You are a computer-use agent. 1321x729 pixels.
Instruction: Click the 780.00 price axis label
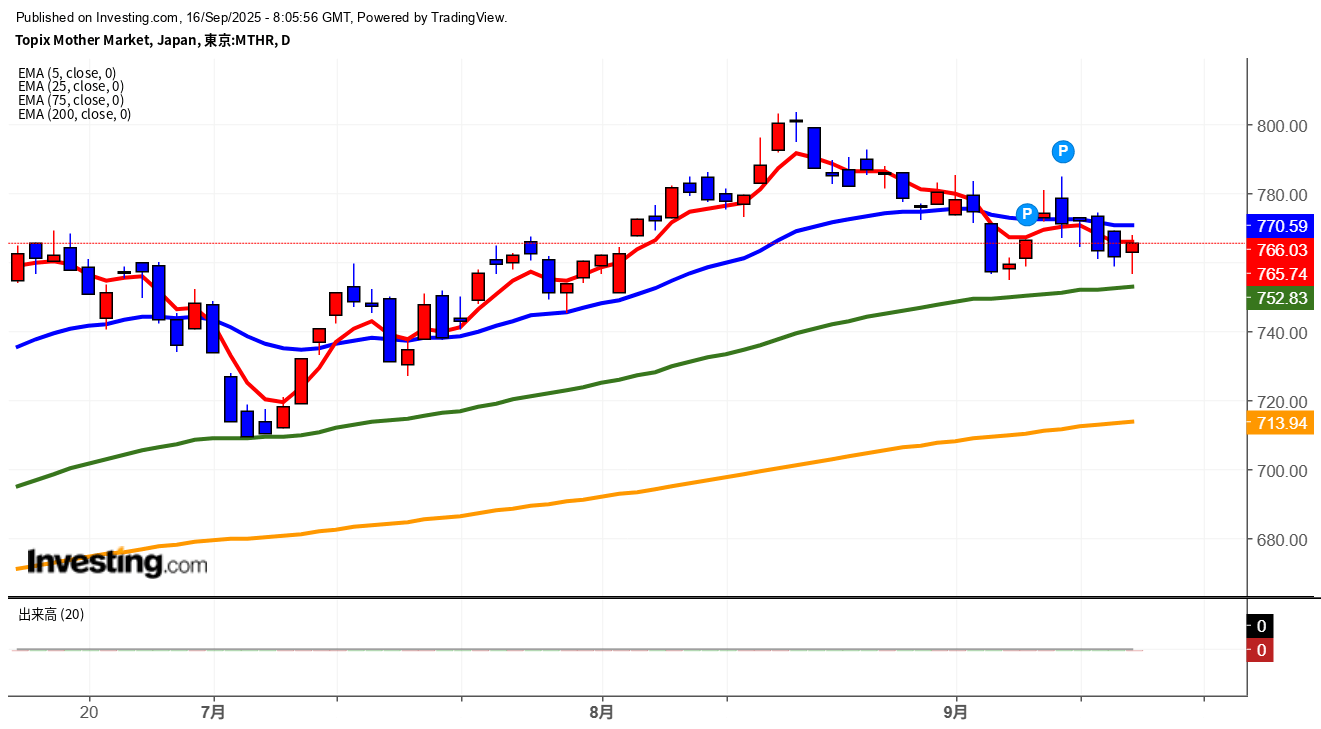1282,195
